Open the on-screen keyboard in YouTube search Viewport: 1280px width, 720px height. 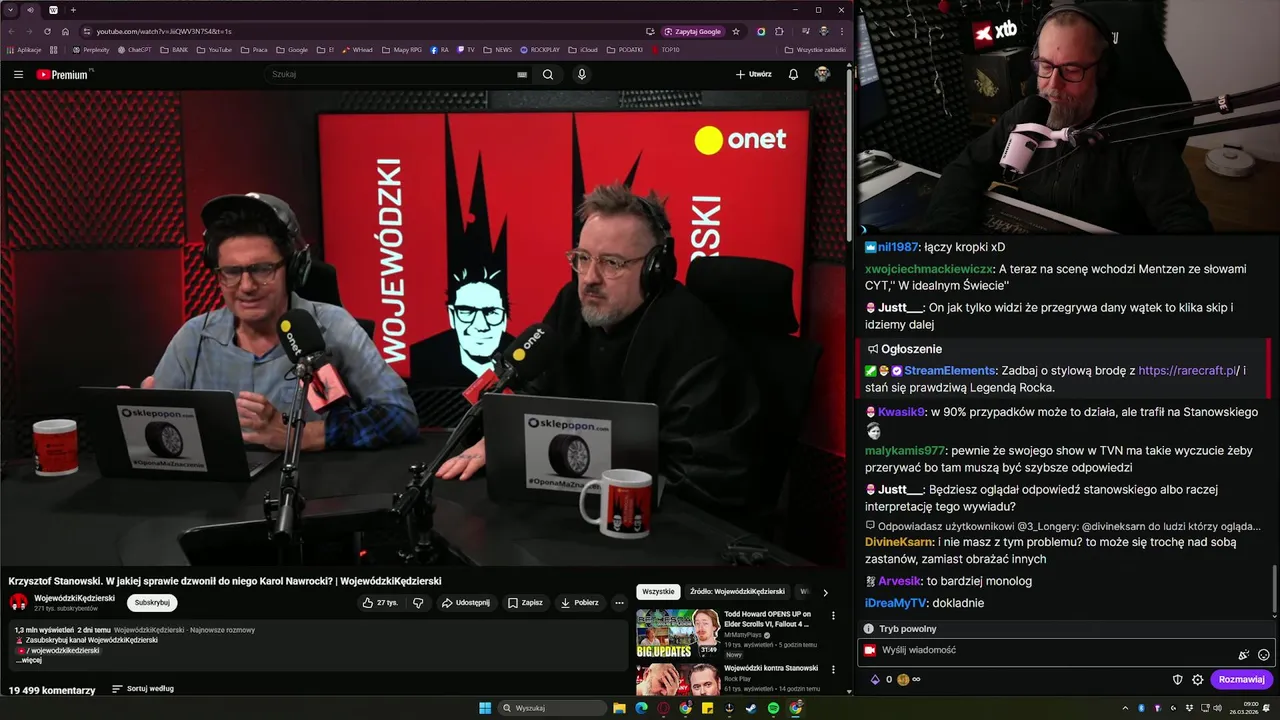[x=522, y=74]
